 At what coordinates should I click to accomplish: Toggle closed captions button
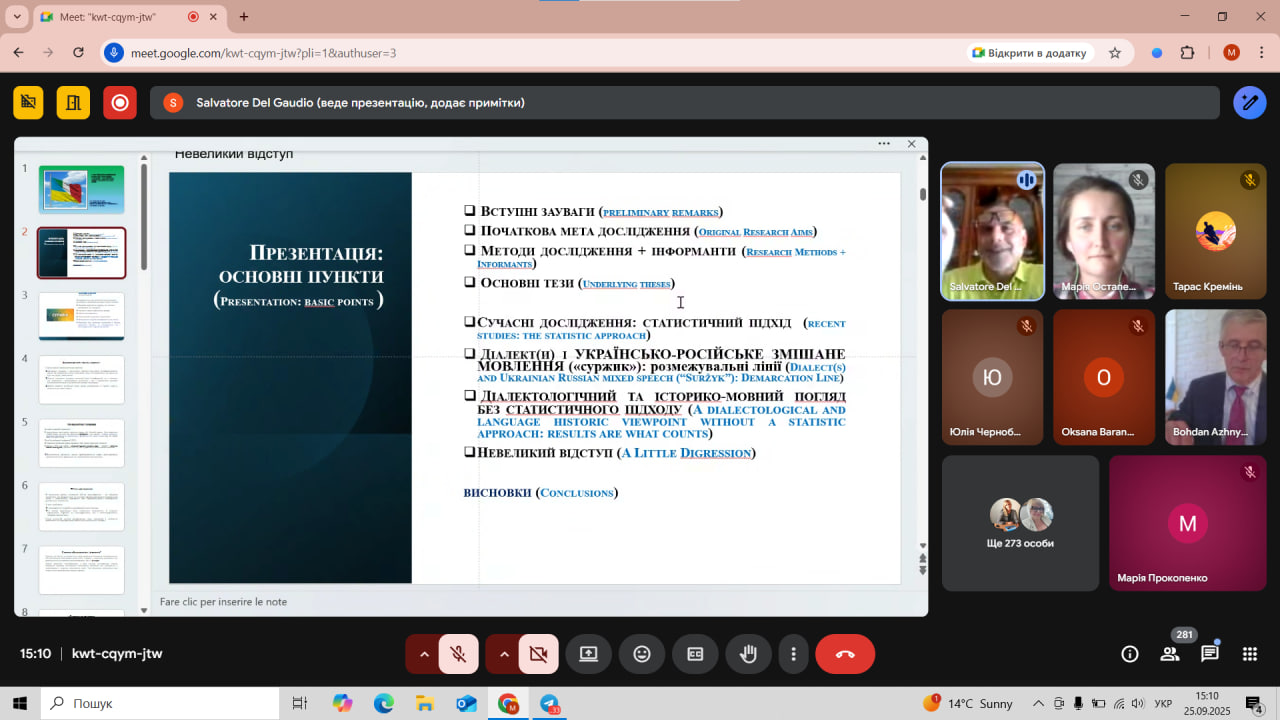click(695, 654)
